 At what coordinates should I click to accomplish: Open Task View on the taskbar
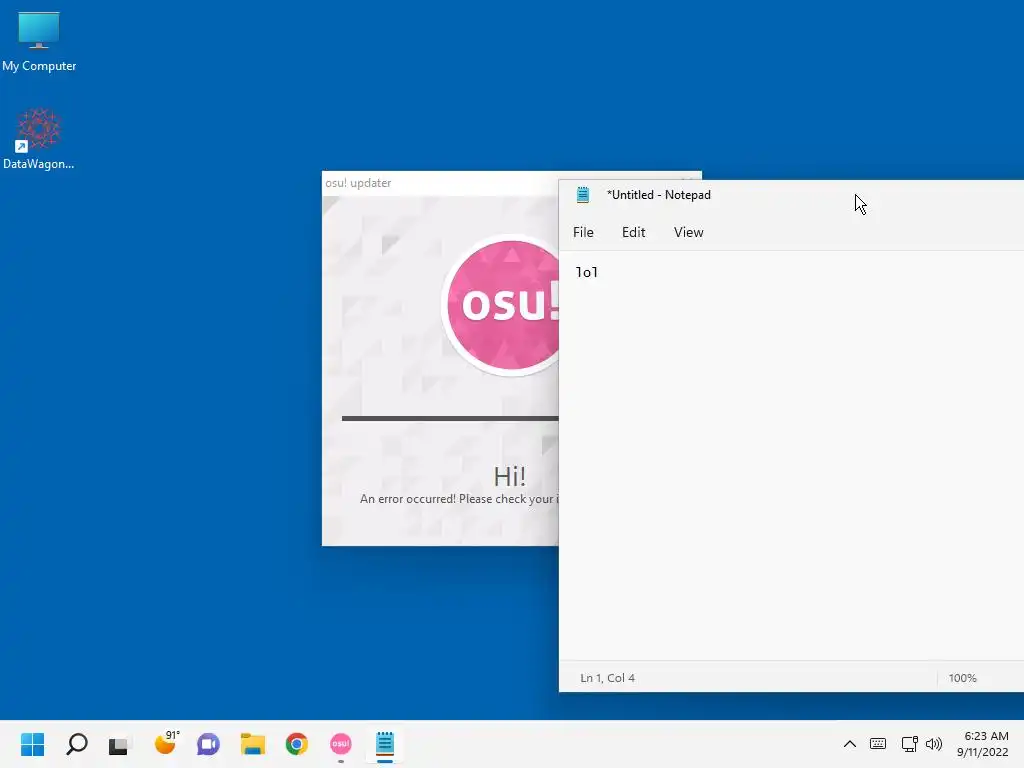[120, 744]
